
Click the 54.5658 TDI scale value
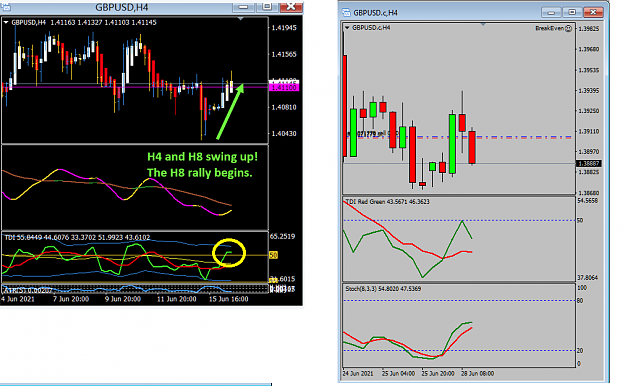click(588, 201)
